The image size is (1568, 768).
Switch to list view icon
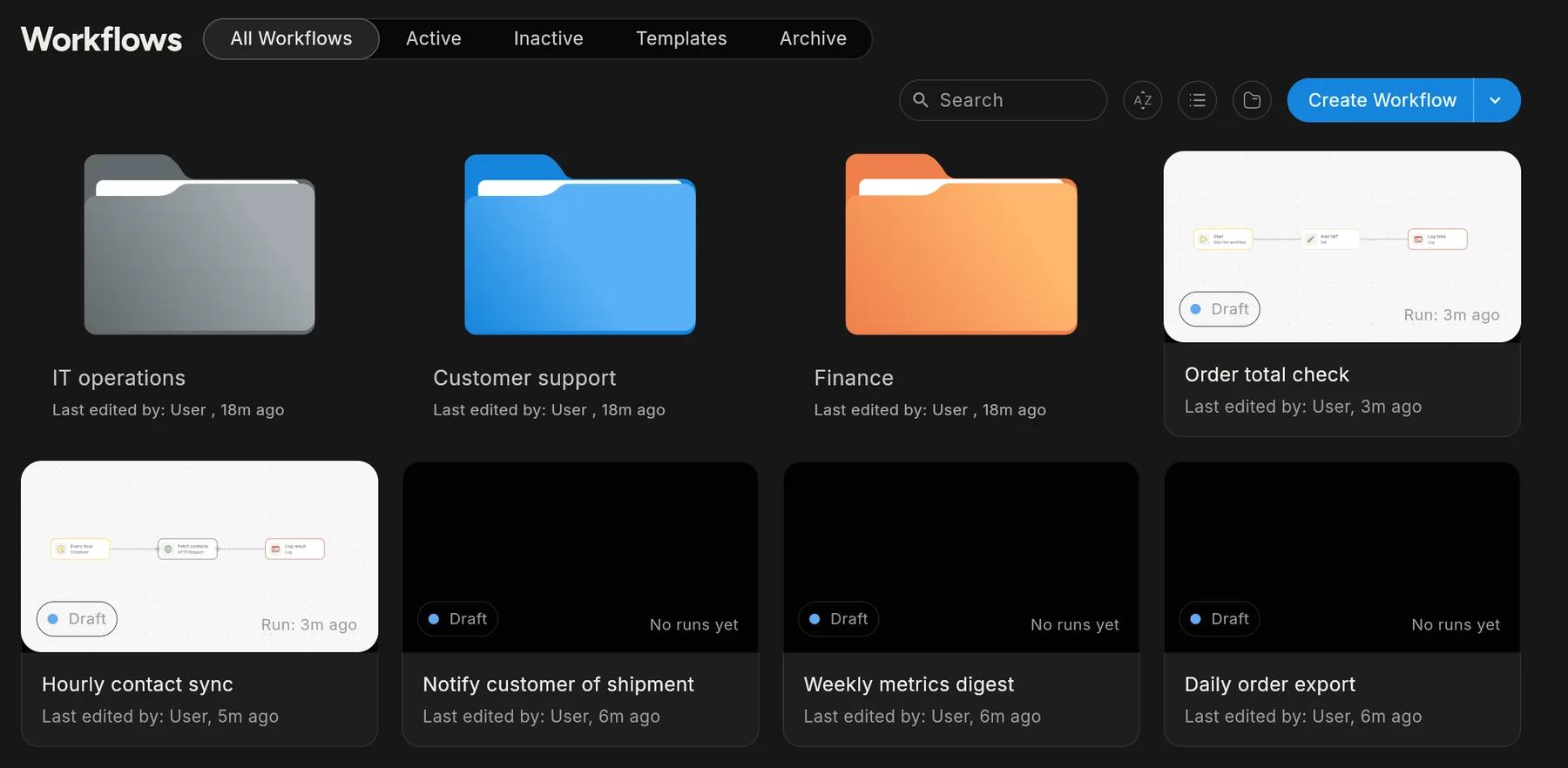pos(1197,100)
